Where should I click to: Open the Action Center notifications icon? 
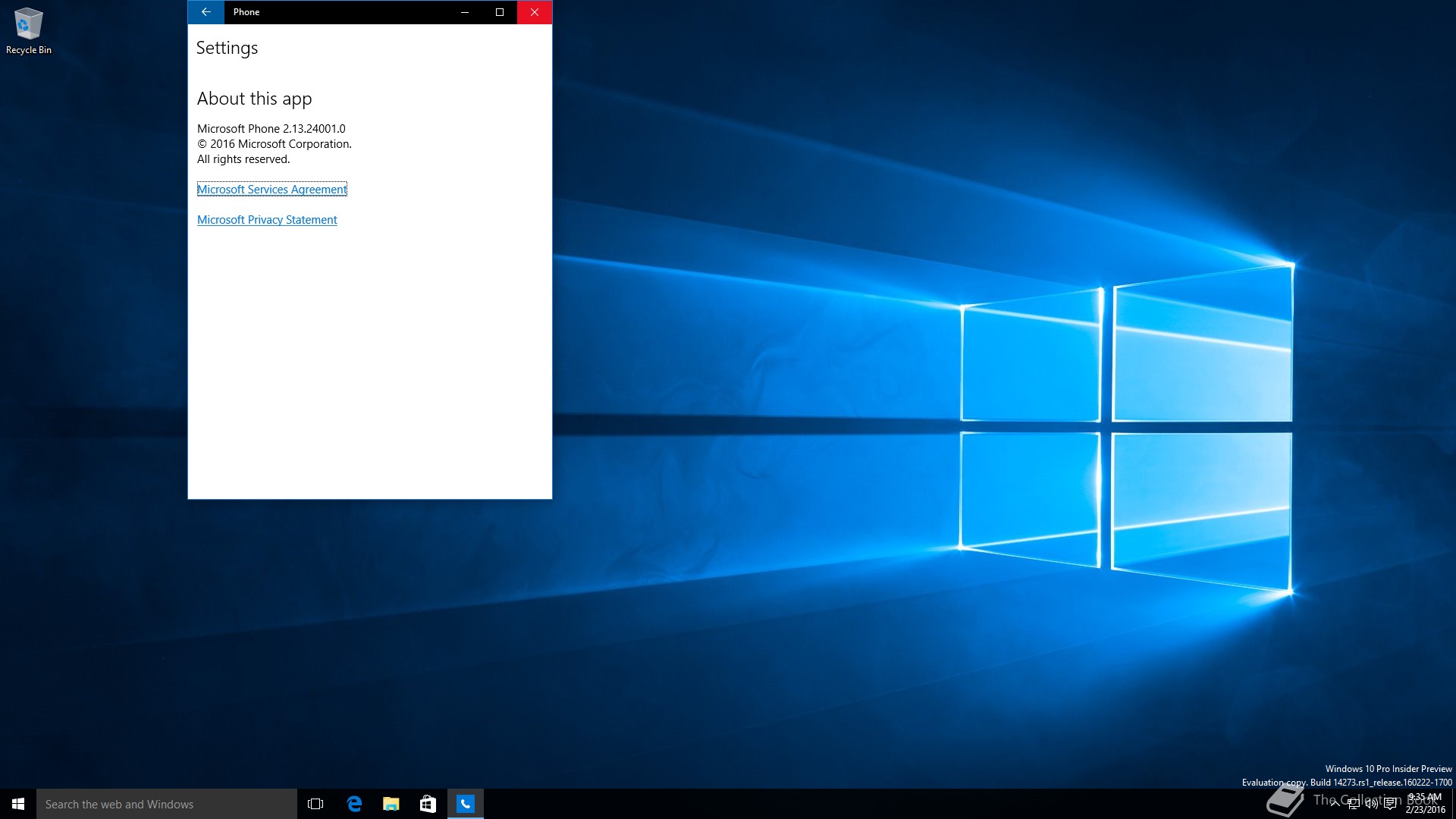point(1390,804)
